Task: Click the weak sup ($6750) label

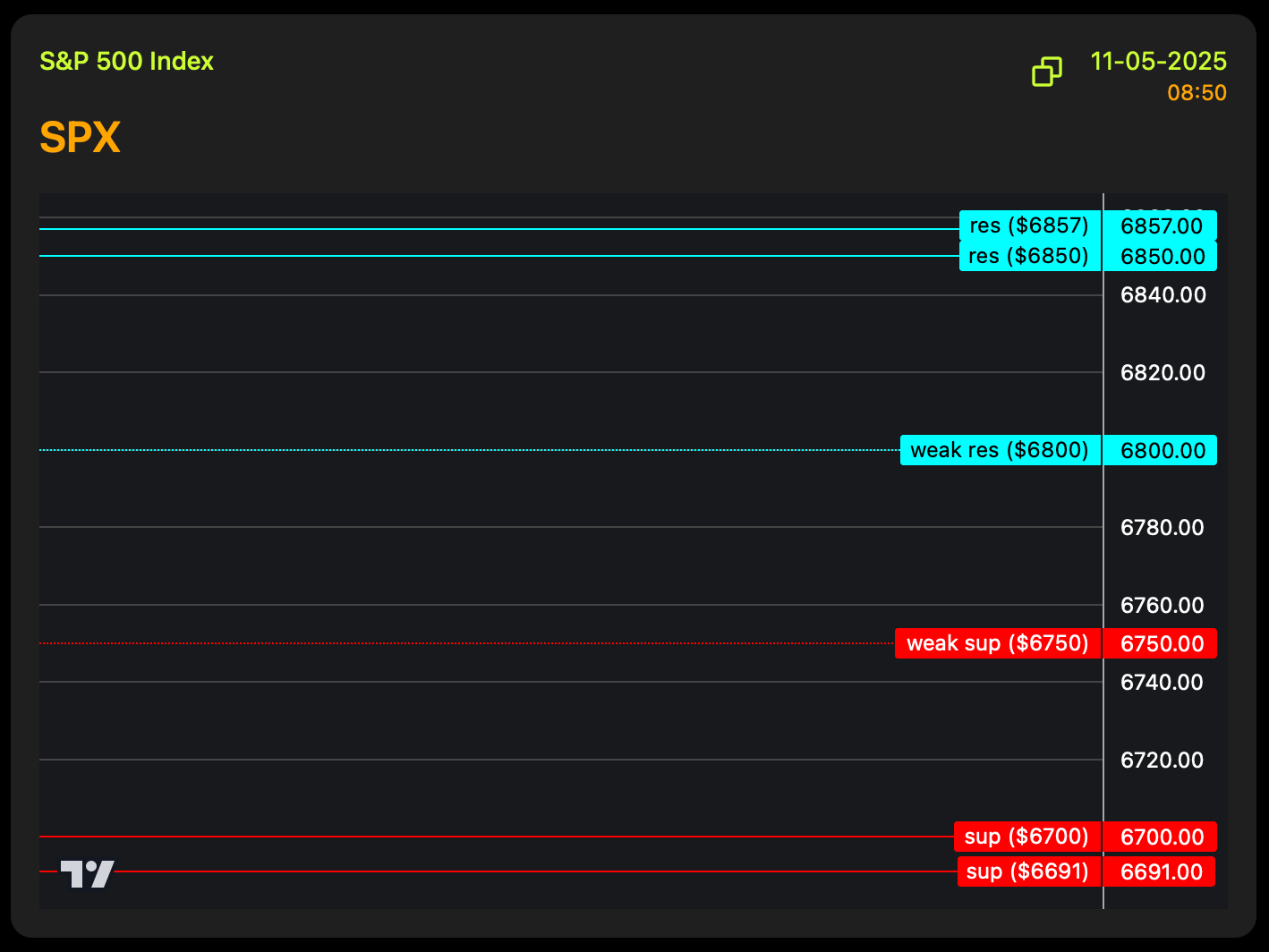Action: tap(997, 643)
